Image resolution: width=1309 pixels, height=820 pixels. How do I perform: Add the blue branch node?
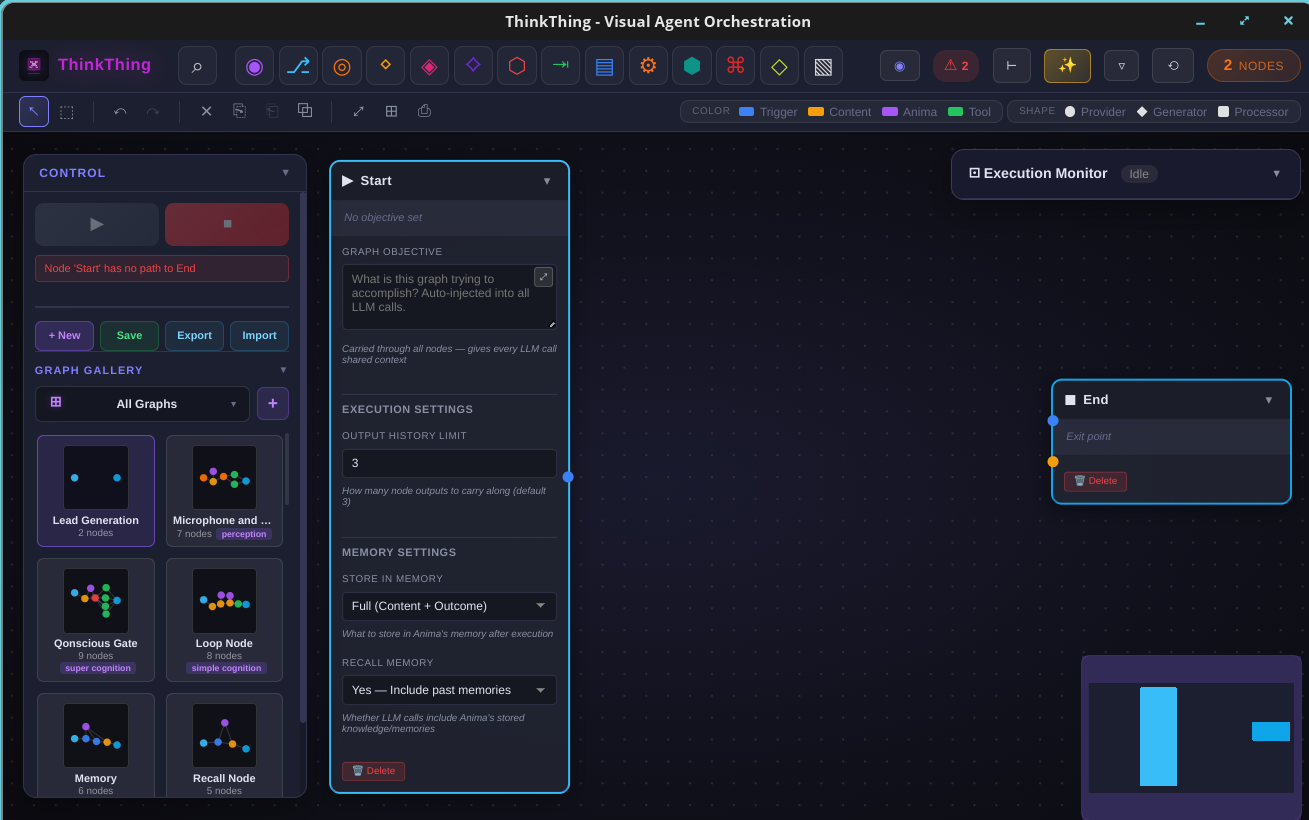[298, 66]
